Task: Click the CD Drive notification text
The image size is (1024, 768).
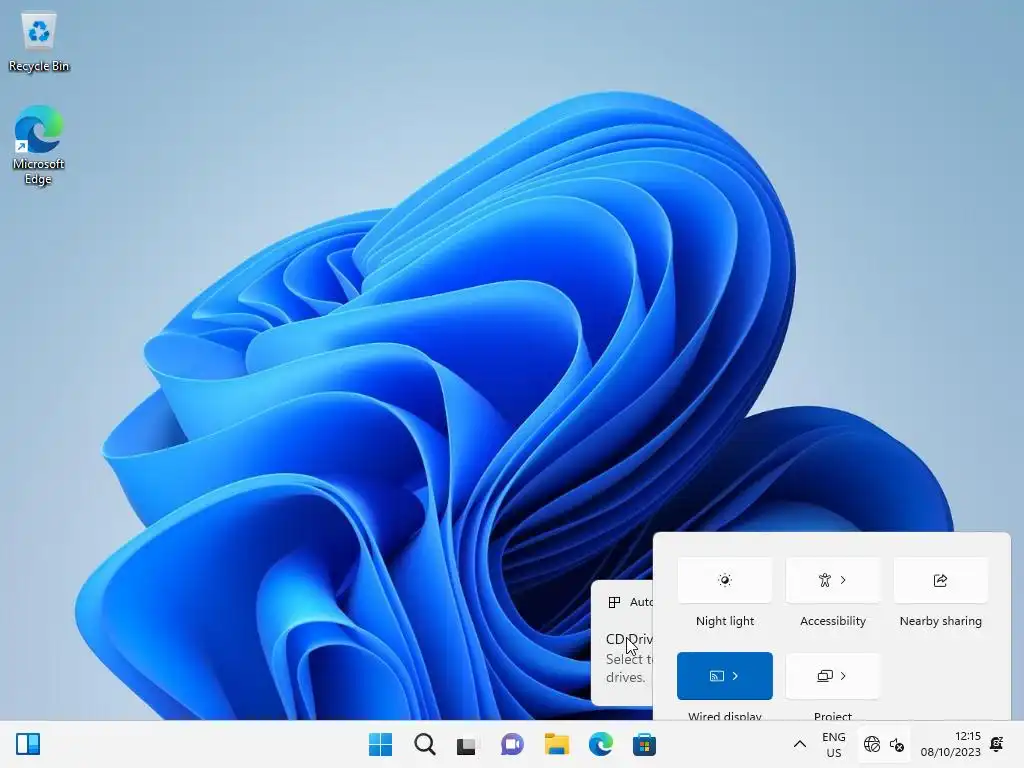Action: click(629, 639)
